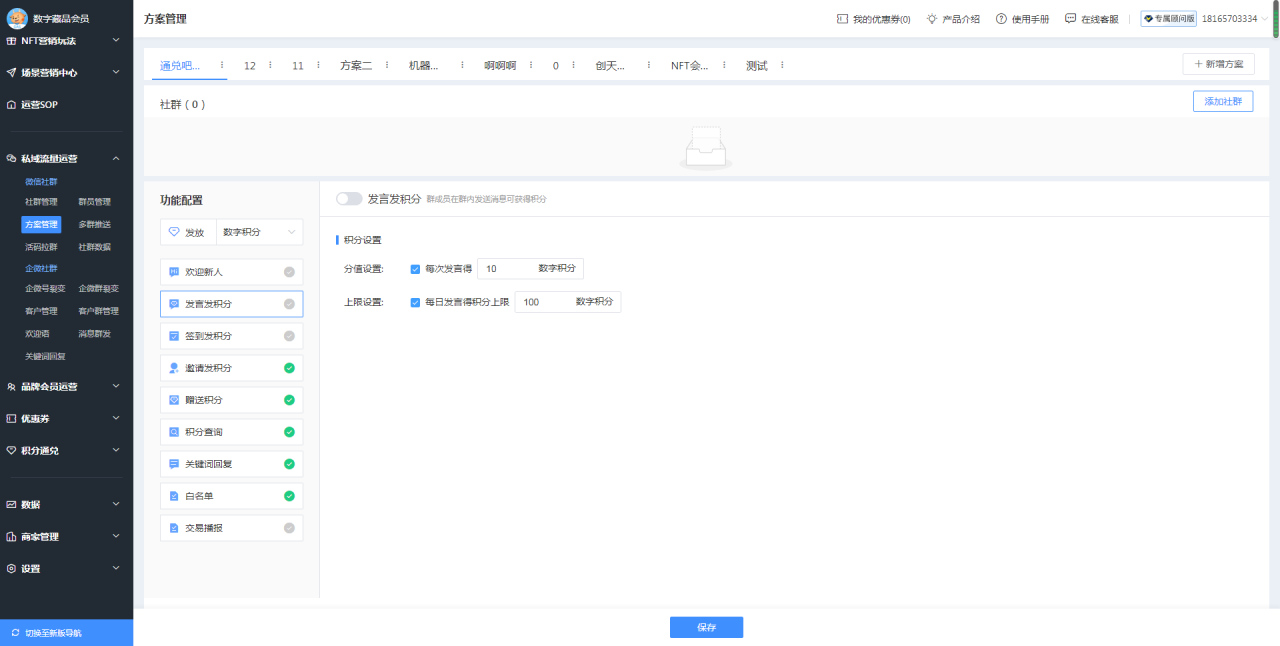This screenshot has width=1280, height=646.
Task: Uncheck the 每日发言获得积分上限 checkbox
Action: (x=415, y=301)
